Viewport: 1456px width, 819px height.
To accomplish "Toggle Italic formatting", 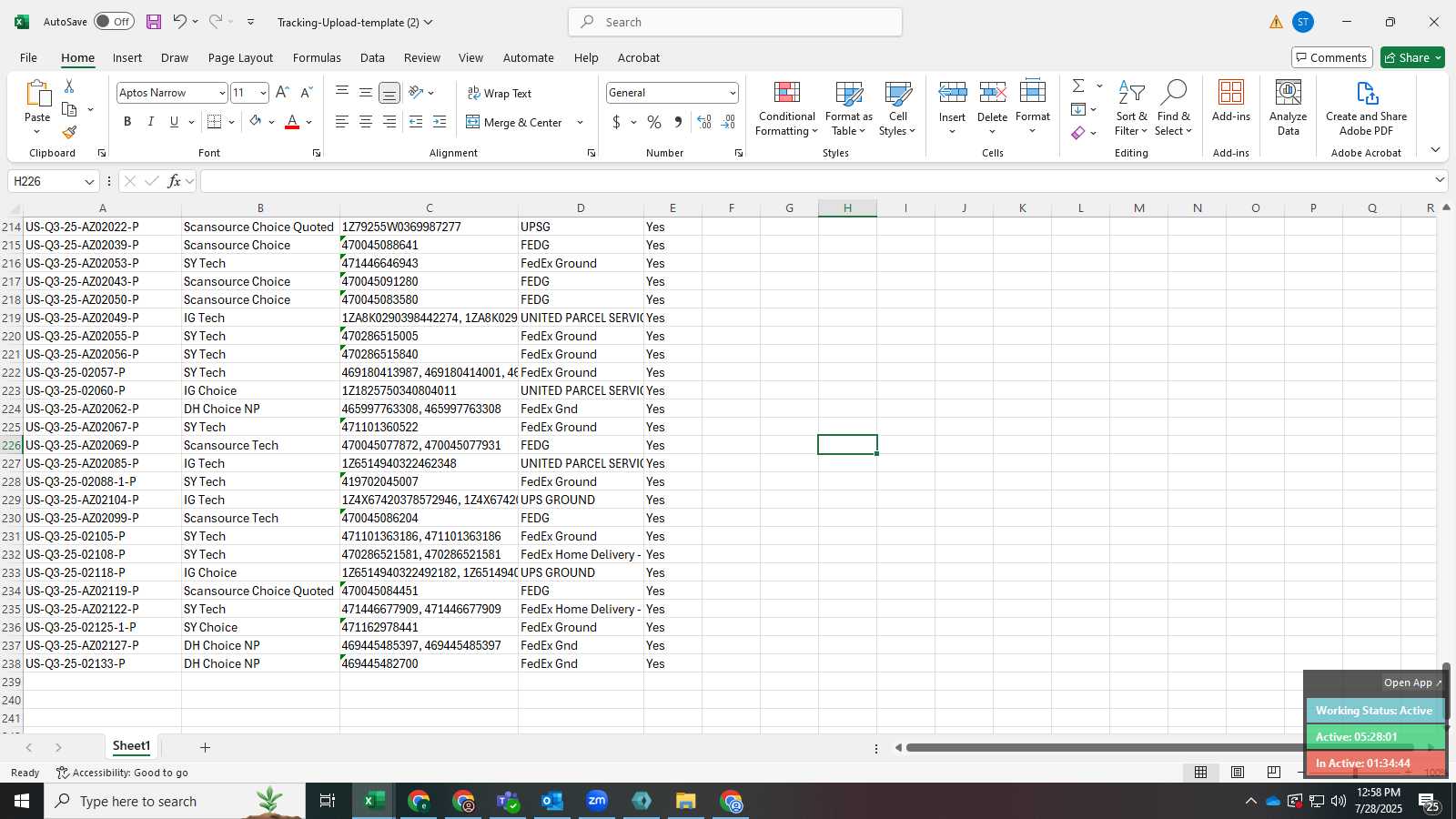I will (150, 122).
